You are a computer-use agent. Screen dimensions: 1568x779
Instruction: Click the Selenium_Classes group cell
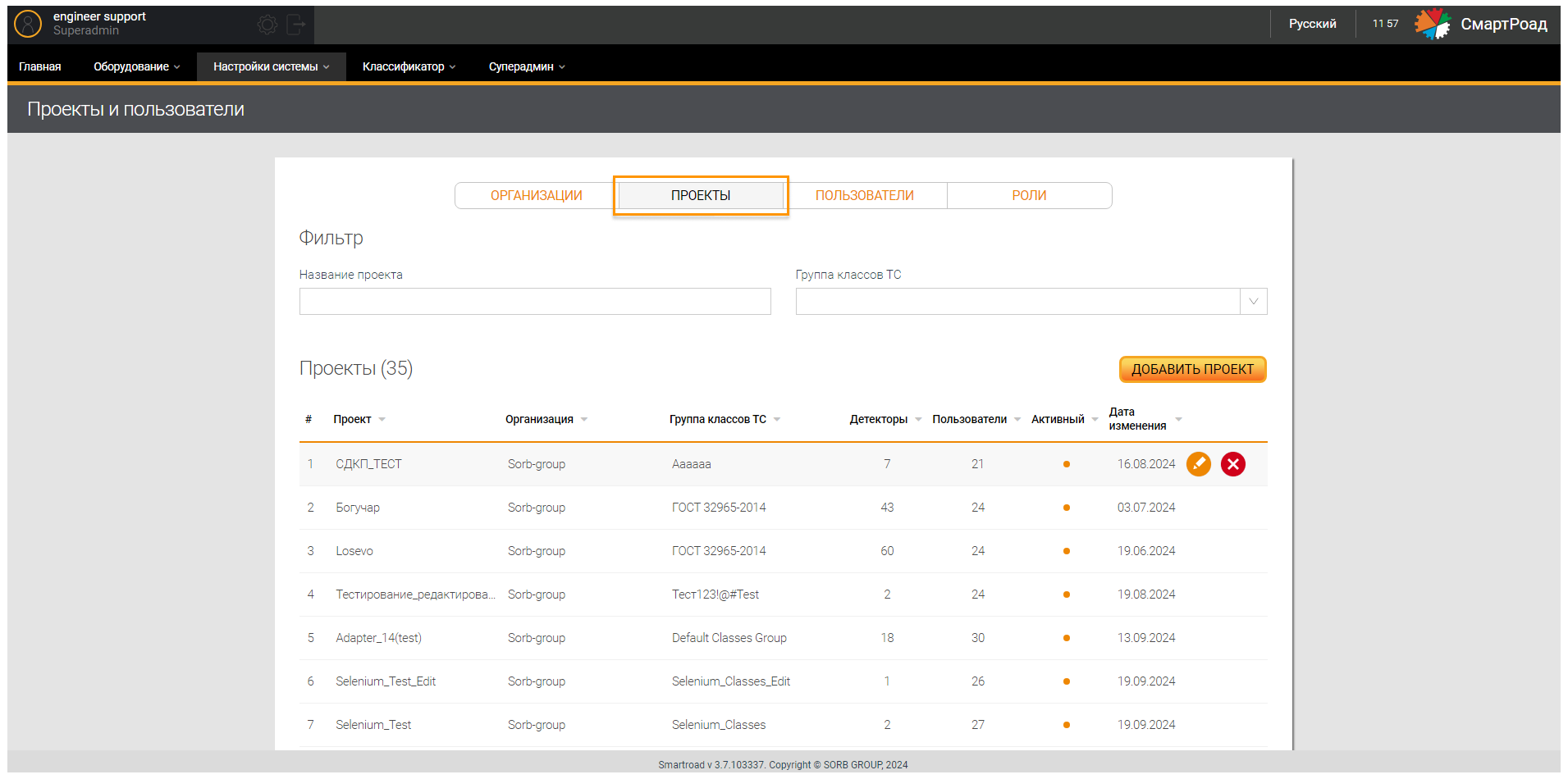[x=719, y=725]
